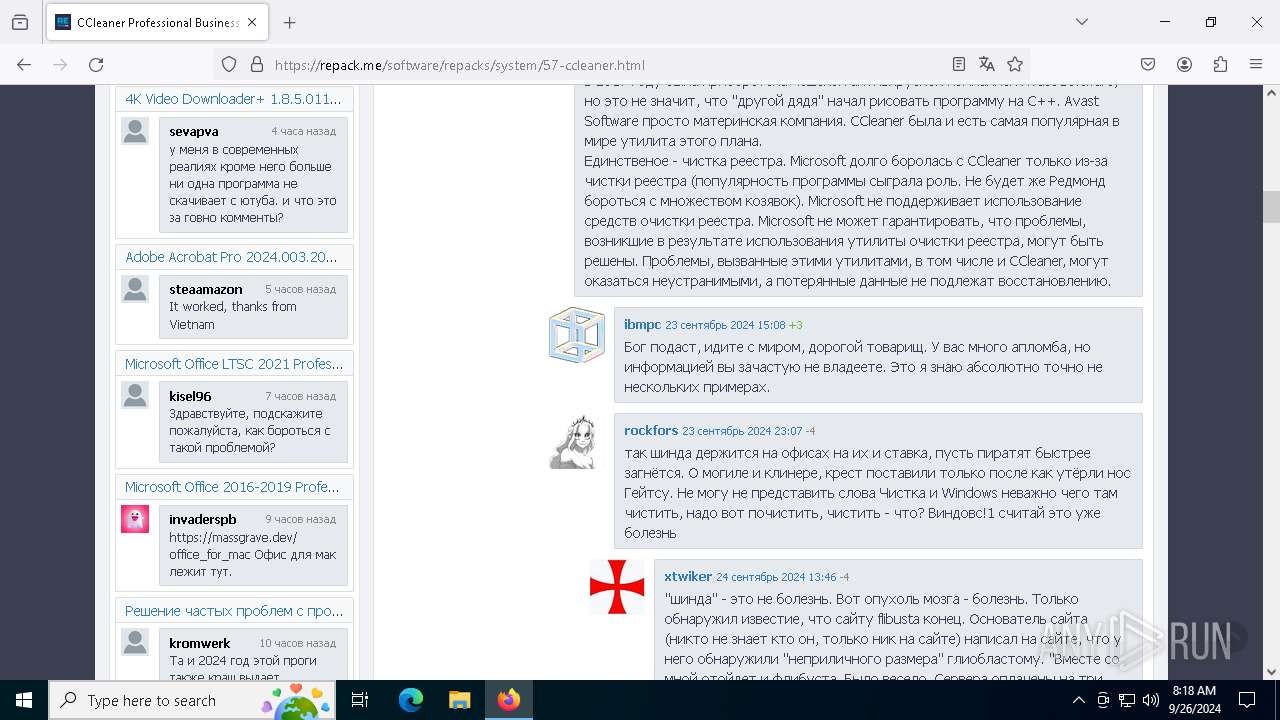This screenshot has height=720, width=1280.
Task: Toggle reader view for this page
Action: tap(958, 64)
